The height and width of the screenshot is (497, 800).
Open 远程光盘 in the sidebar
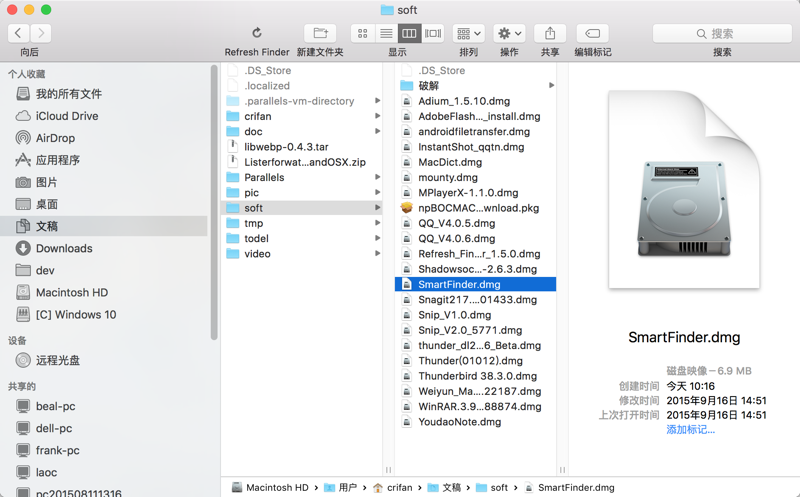pyautogui.click(x=105, y=360)
